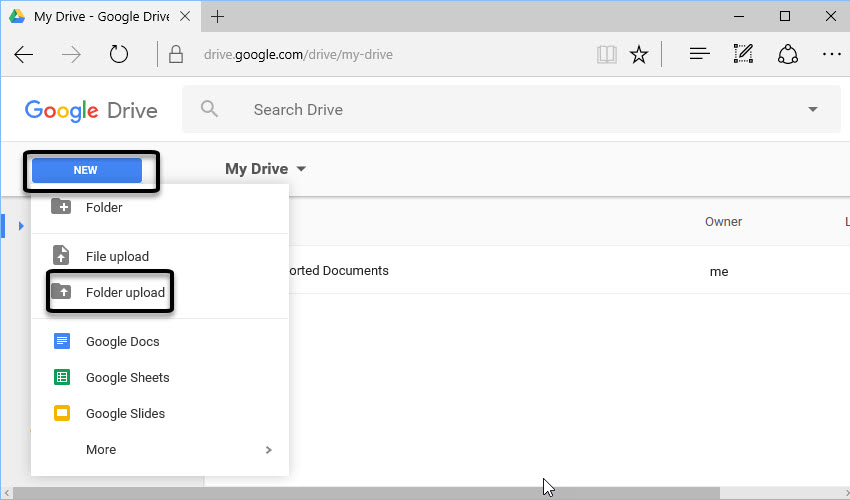Add page to favorites with star icon
The image size is (850, 500).
pos(639,54)
